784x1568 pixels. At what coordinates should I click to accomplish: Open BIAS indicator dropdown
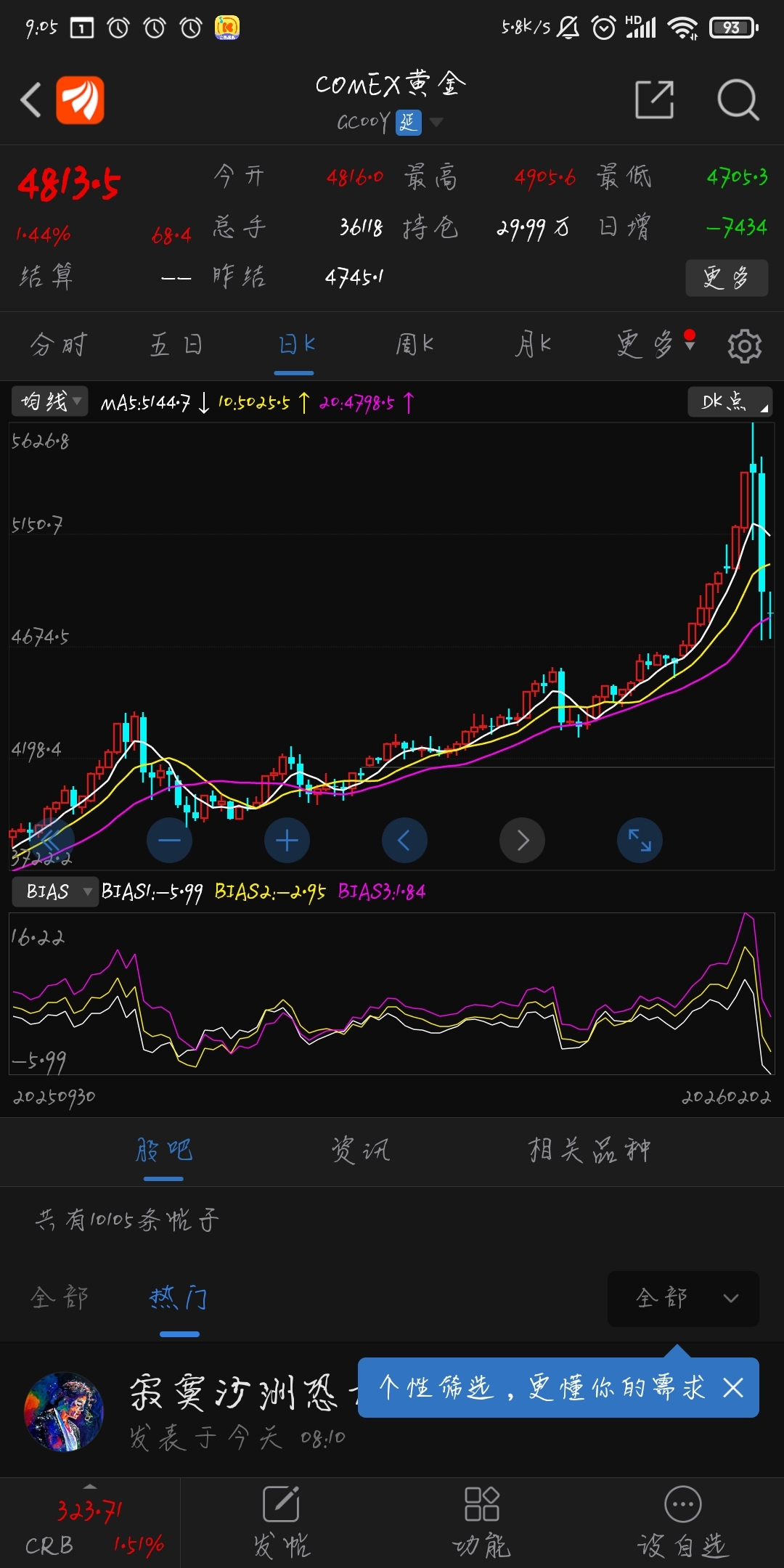(x=54, y=891)
